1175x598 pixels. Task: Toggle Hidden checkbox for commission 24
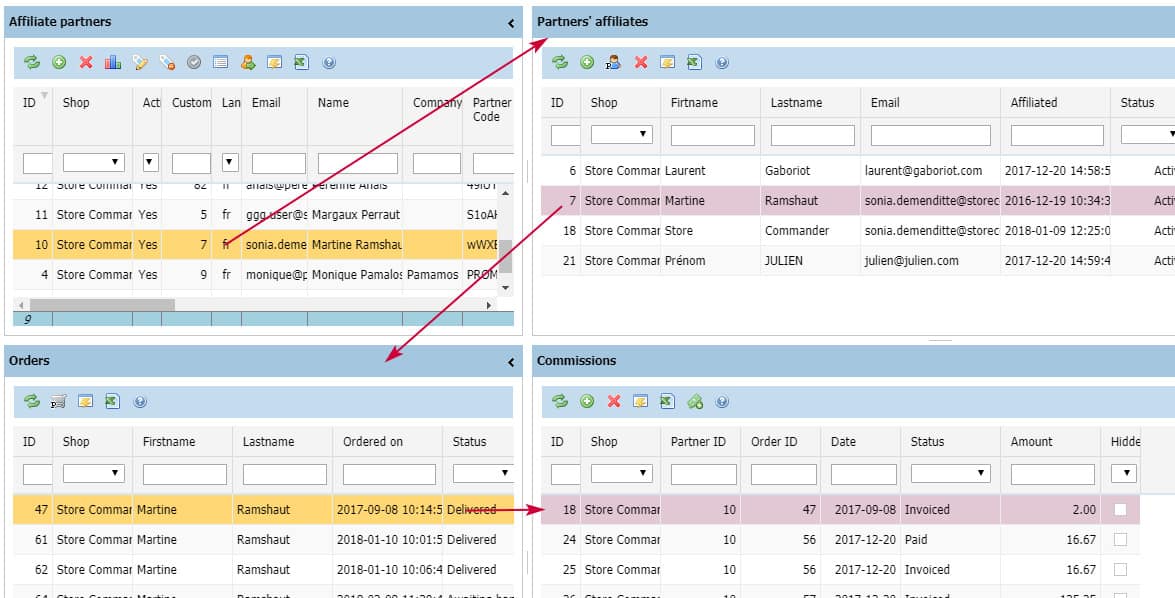[x=1120, y=540]
